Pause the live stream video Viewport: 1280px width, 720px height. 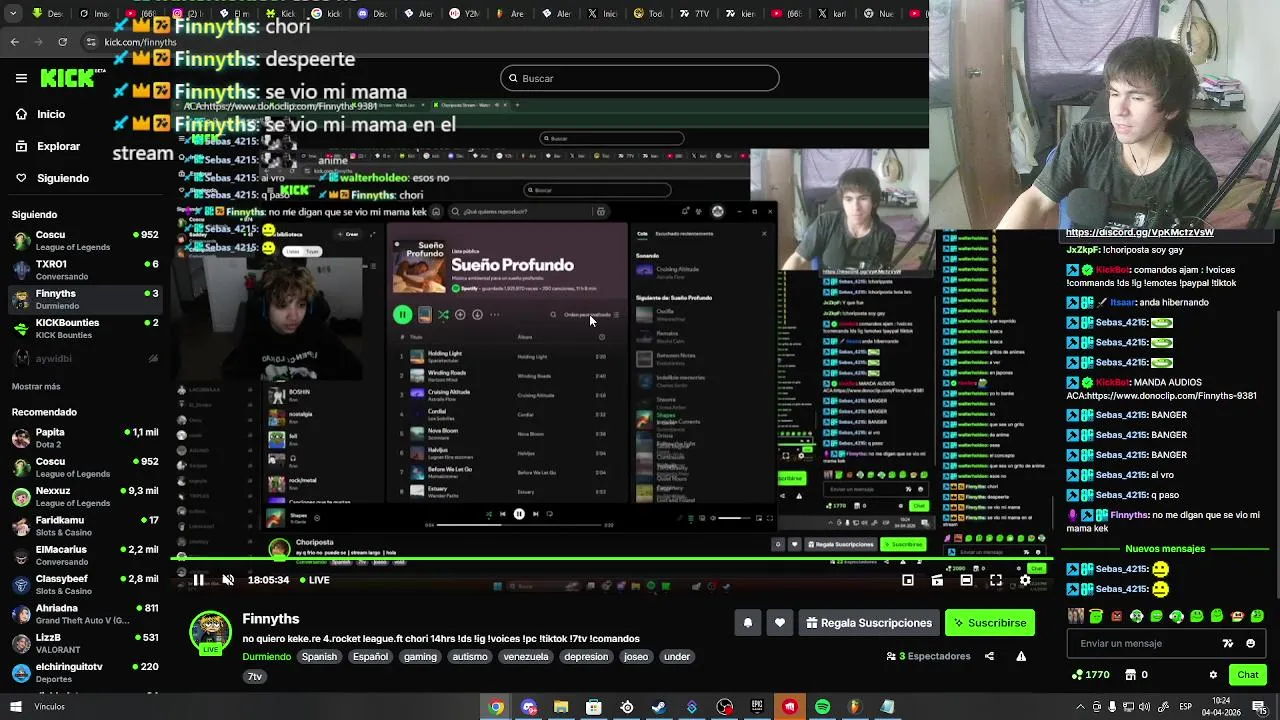click(199, 580)
